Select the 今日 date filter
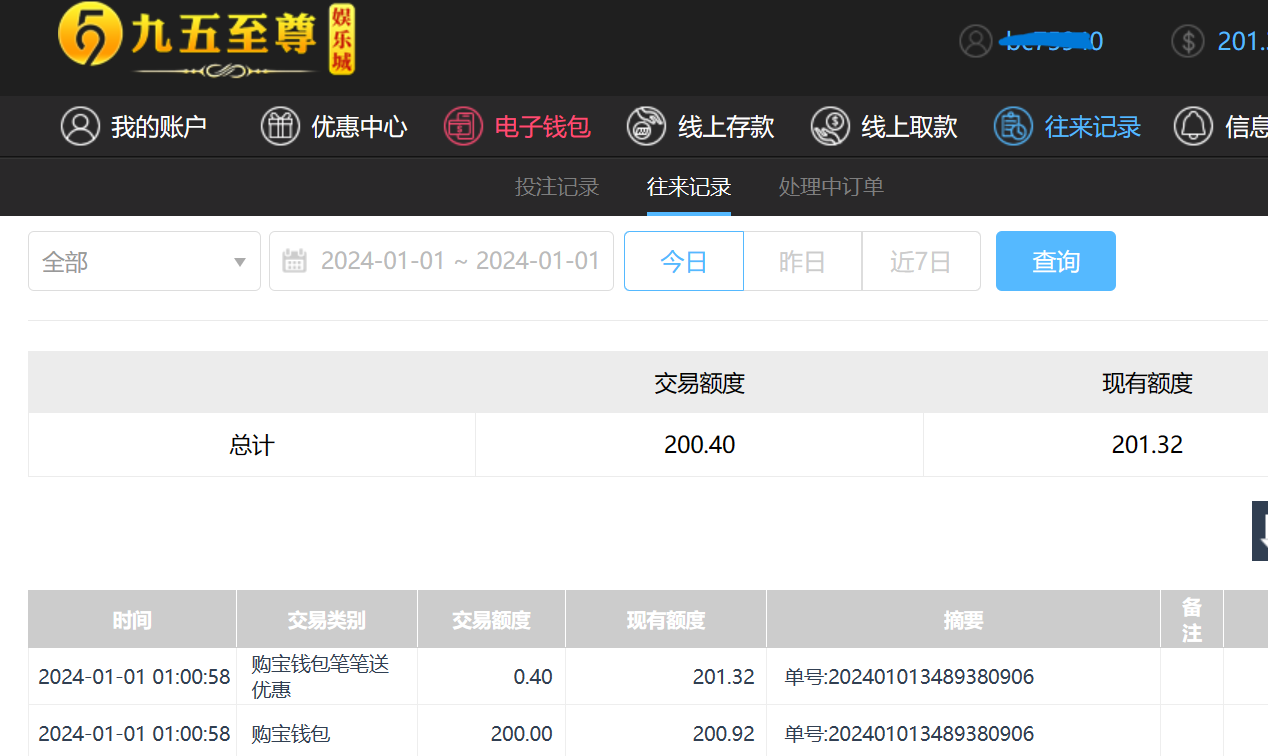This screenshot has height=756, width=1268. [684, 261]
